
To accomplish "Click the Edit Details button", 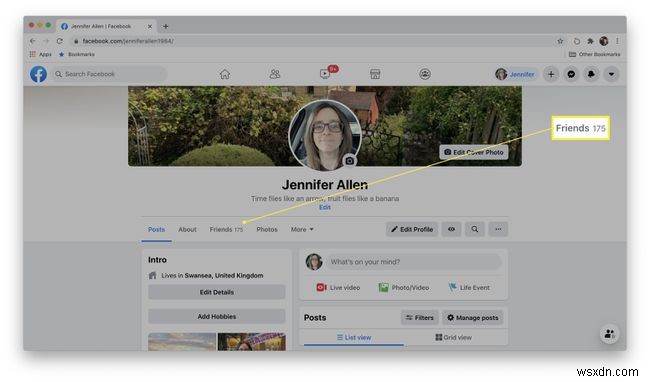I will click(217, 292).
